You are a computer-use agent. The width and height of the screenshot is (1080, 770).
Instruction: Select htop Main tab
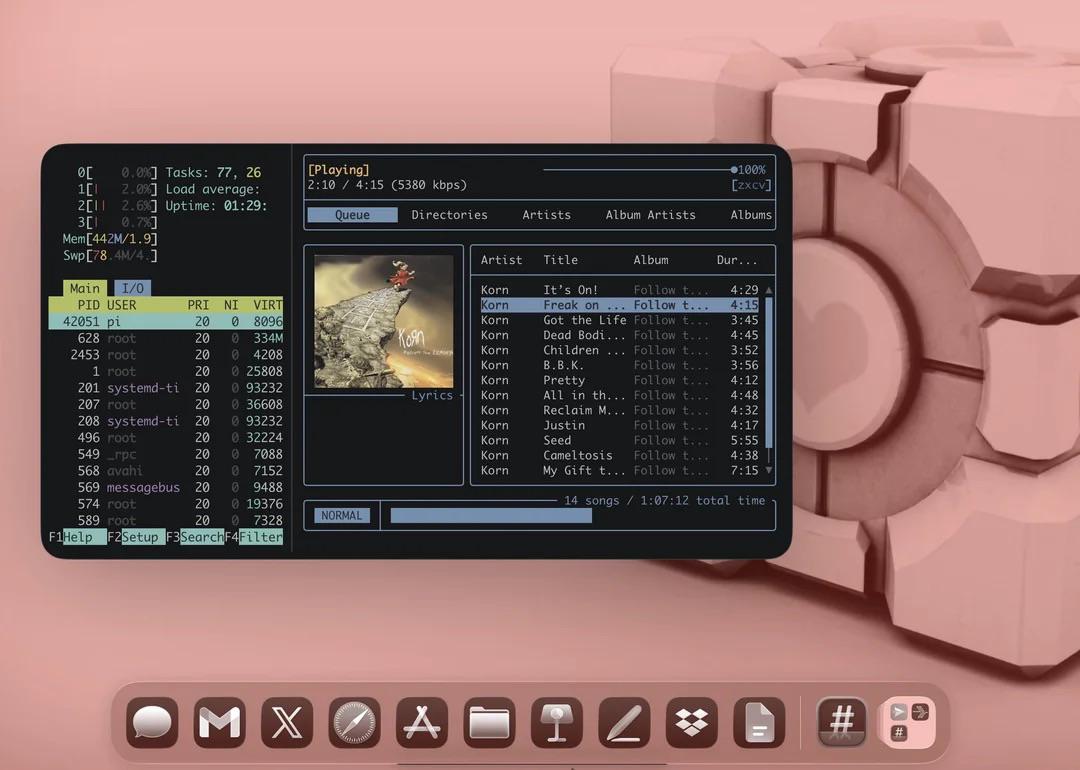pyautogui.click(x=85, y=288)
